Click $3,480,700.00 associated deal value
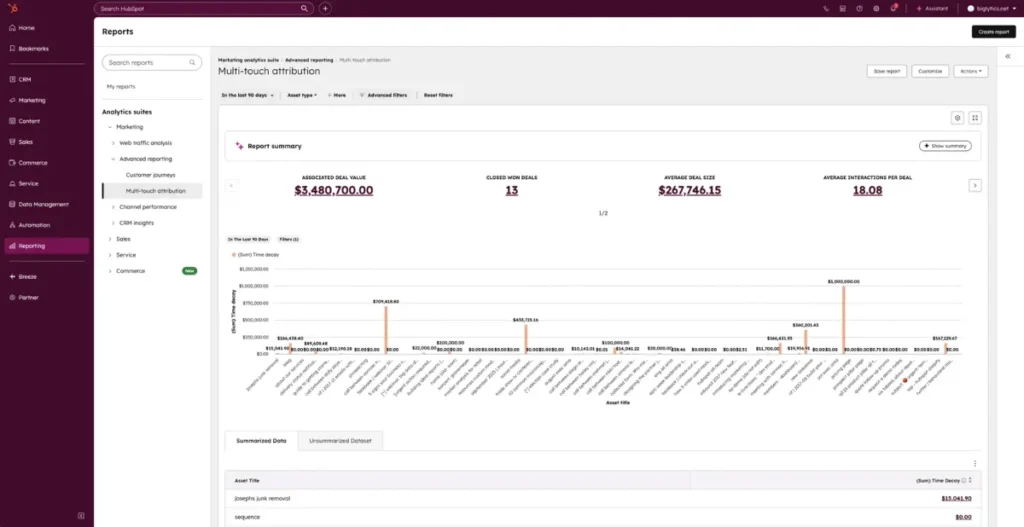 (x=334, y=190)
